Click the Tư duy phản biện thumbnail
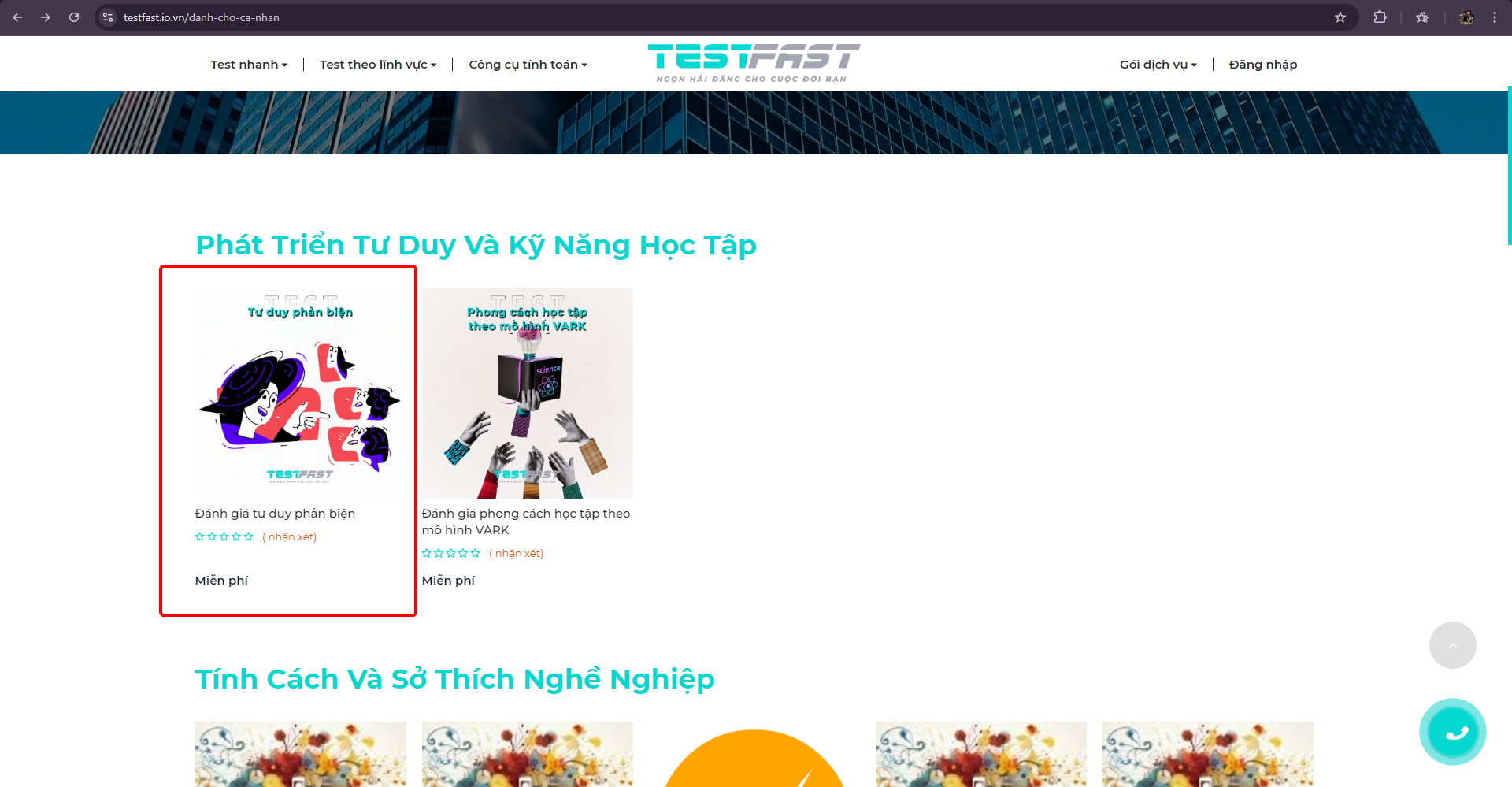 click(301, 393)
